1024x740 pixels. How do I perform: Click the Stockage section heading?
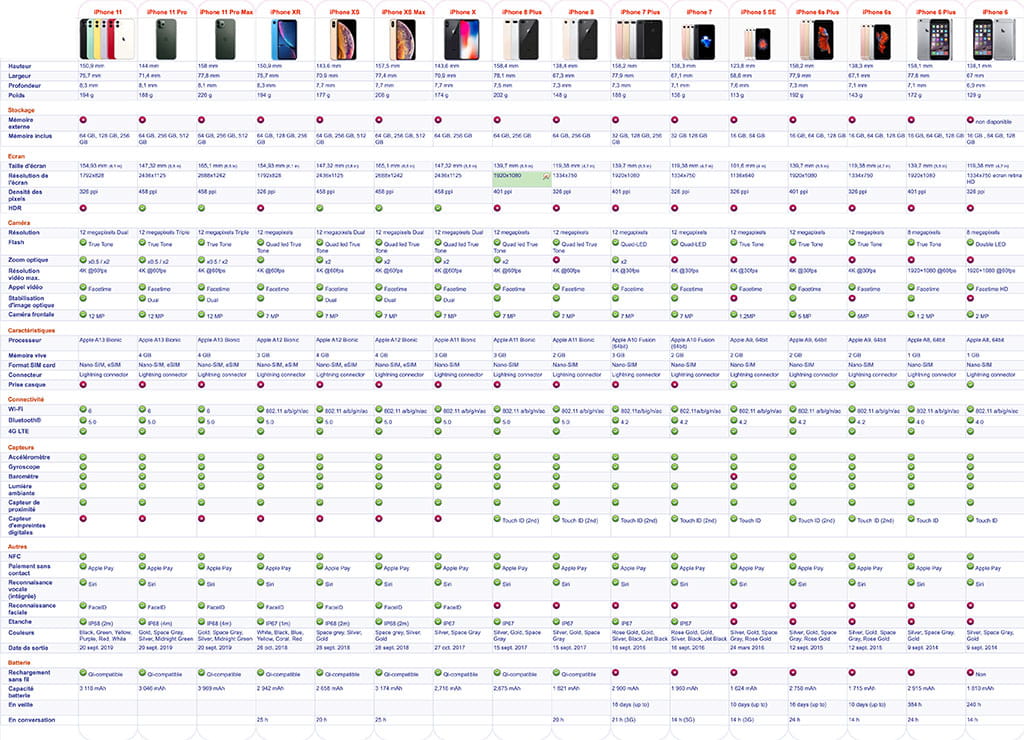[21, 110]
